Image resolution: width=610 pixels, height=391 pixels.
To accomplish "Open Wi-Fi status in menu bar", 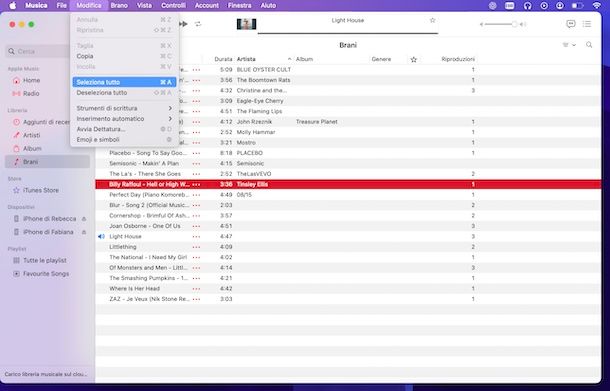I will (596, 5).
